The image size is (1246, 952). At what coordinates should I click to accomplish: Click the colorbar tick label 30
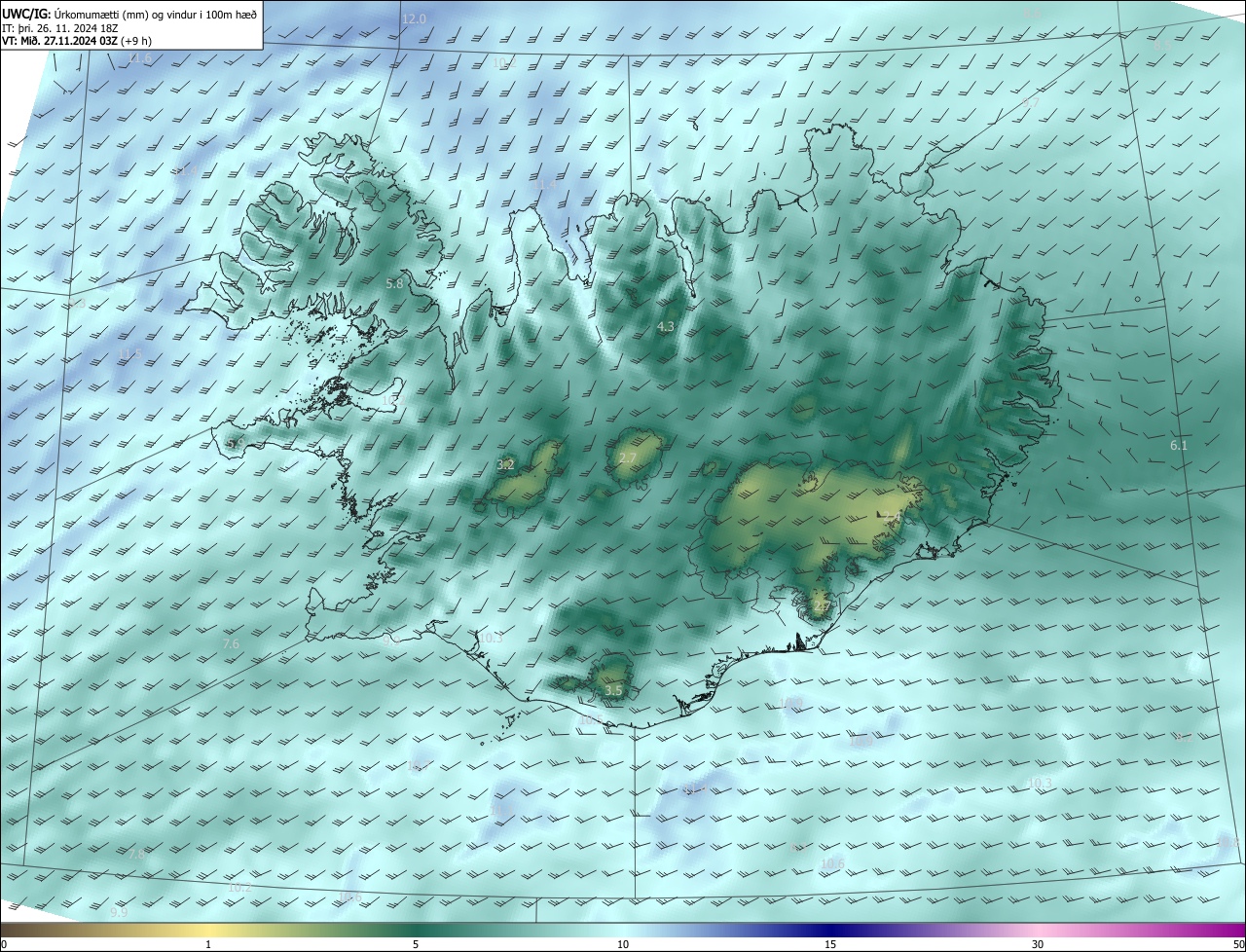pyautogui.click(x=1038, y=944)
